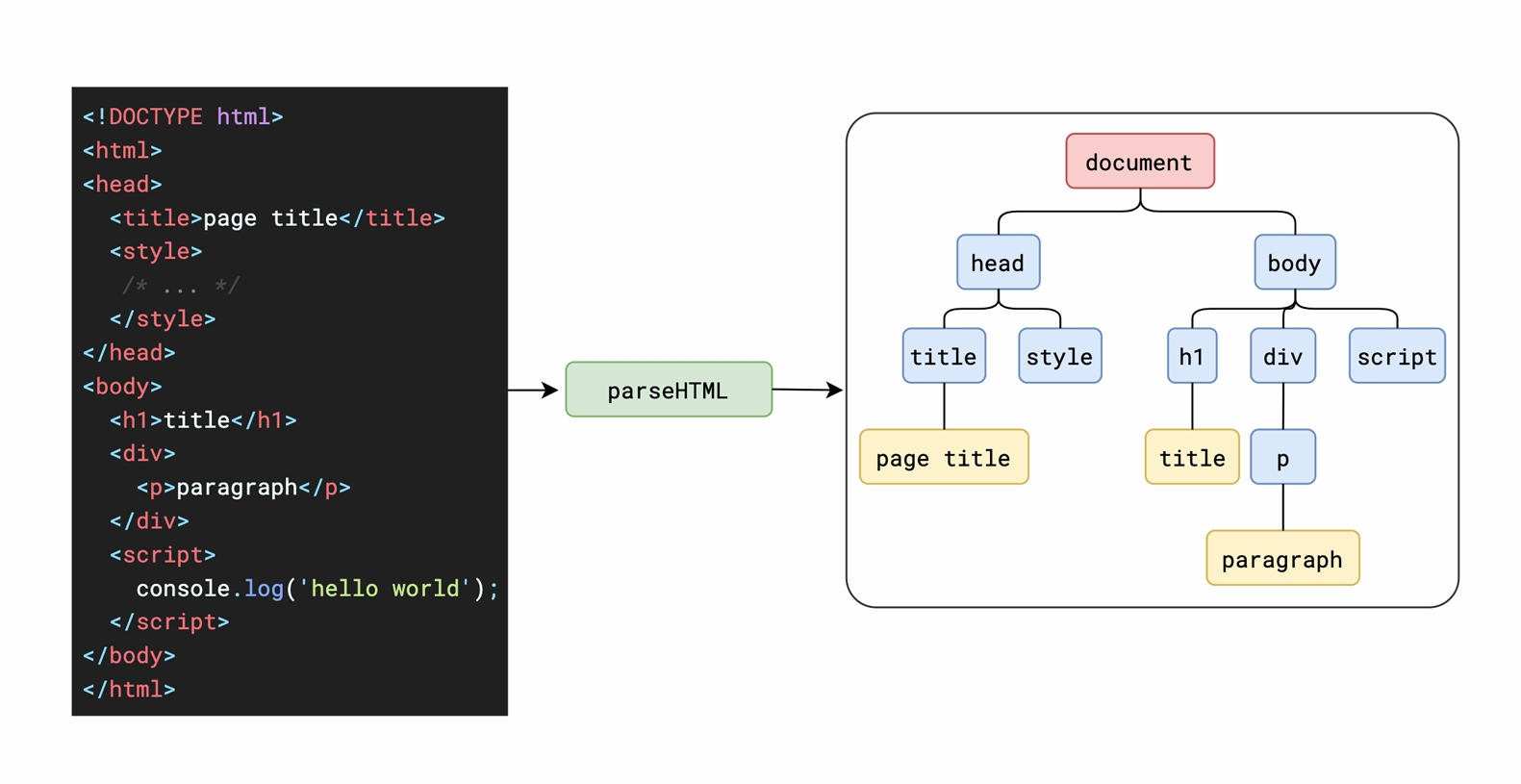This screenshot has height=784, width=1521.
Task: Click the closing '</head>' code line
Action: [x=129, y=352]
